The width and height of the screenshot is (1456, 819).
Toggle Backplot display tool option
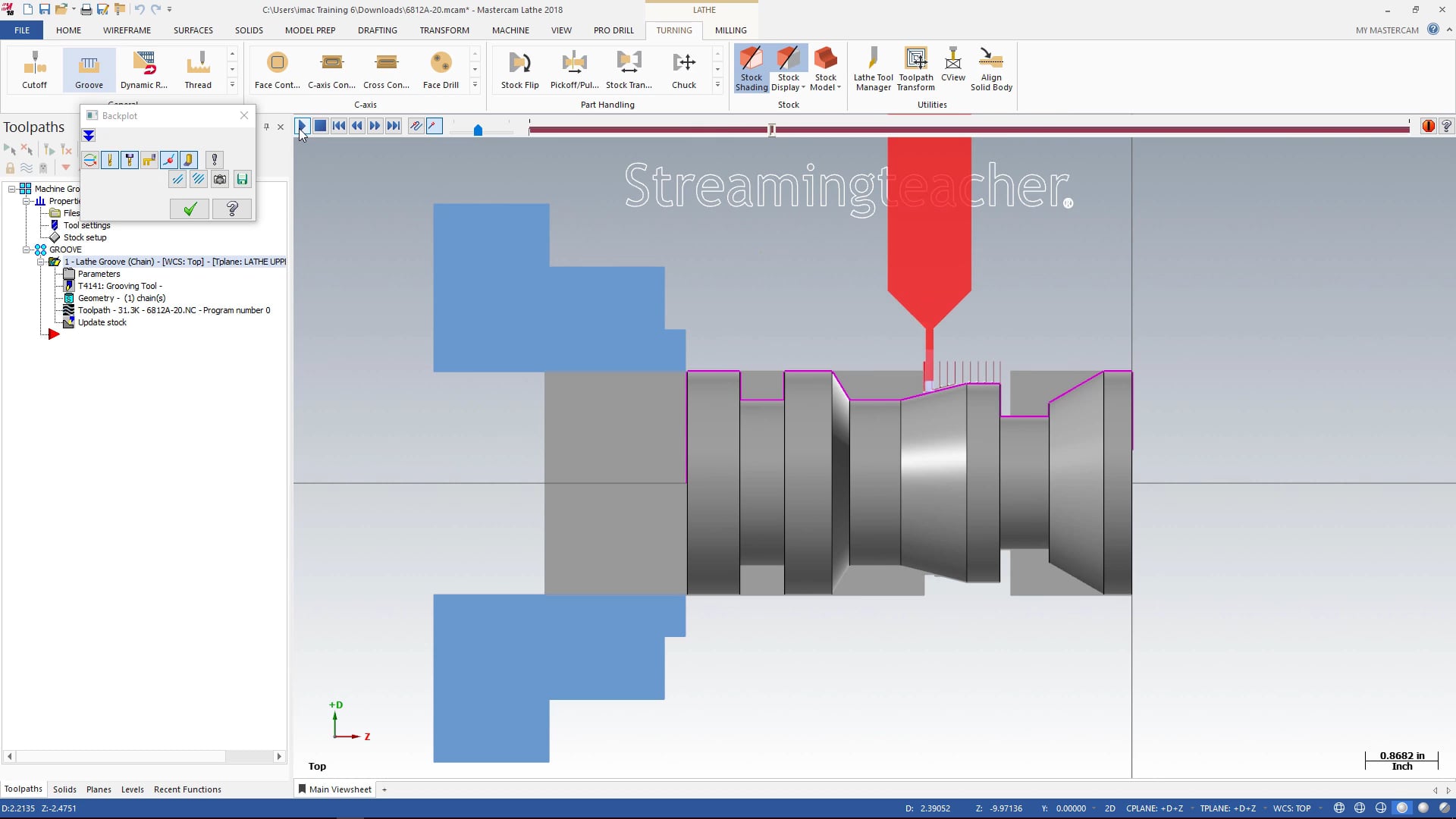[110, 159]
